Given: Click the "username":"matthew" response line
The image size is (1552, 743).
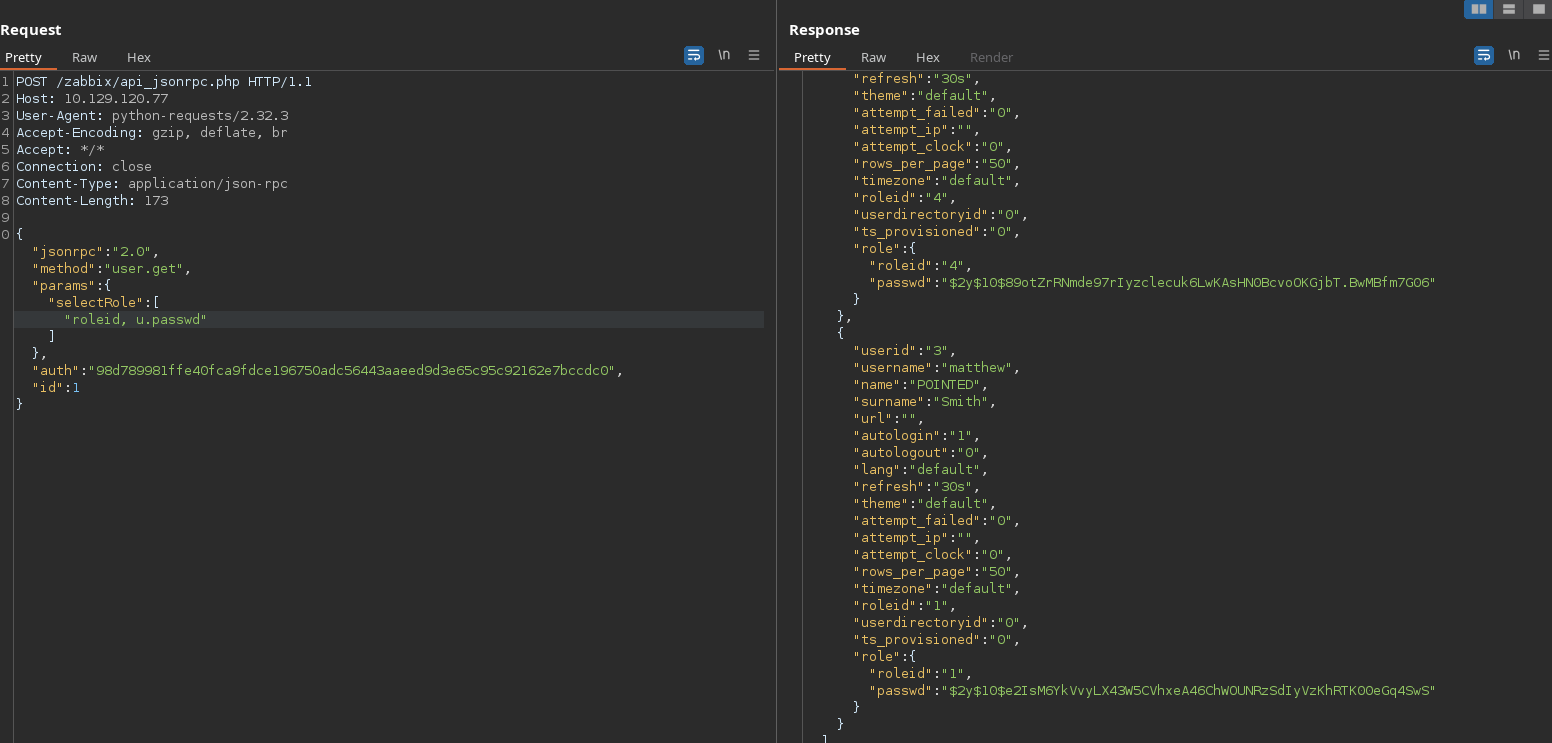Looking at the screenshot, I should pyautogui.click(x=937, y=367).
